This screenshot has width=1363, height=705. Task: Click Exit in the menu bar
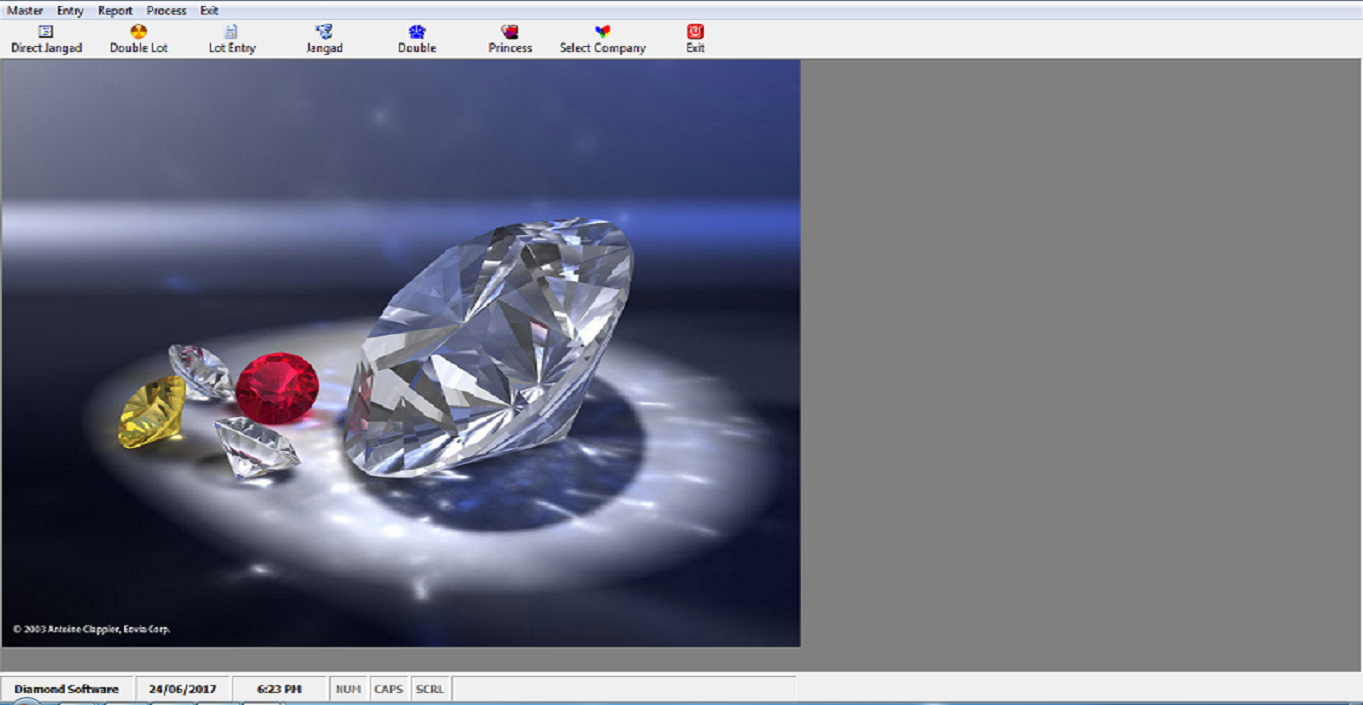[x=209, y=10]
